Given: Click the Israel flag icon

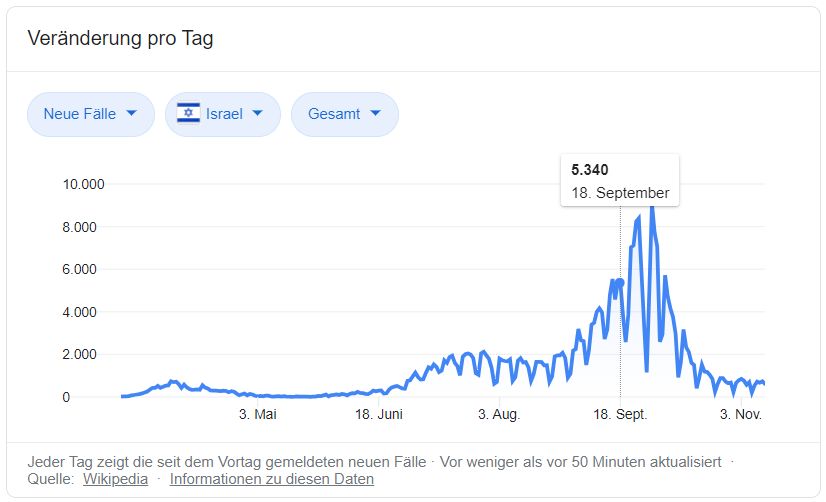Looking at the screenshot, I should [188, 114].
